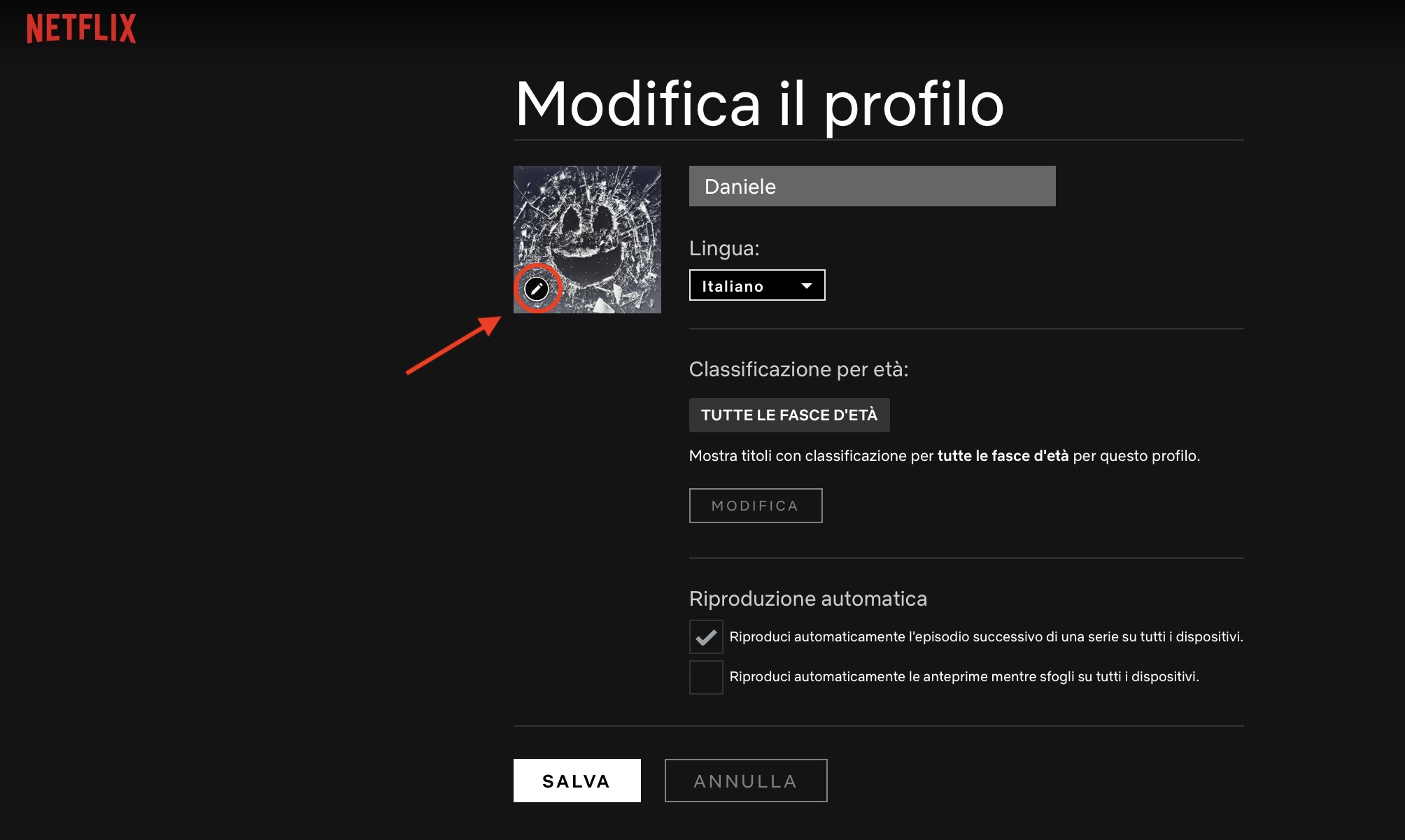Enable autoplay previews while browsing checkbox
The width and height of the screenshot is (1405, 840).
tap(706, 677)
